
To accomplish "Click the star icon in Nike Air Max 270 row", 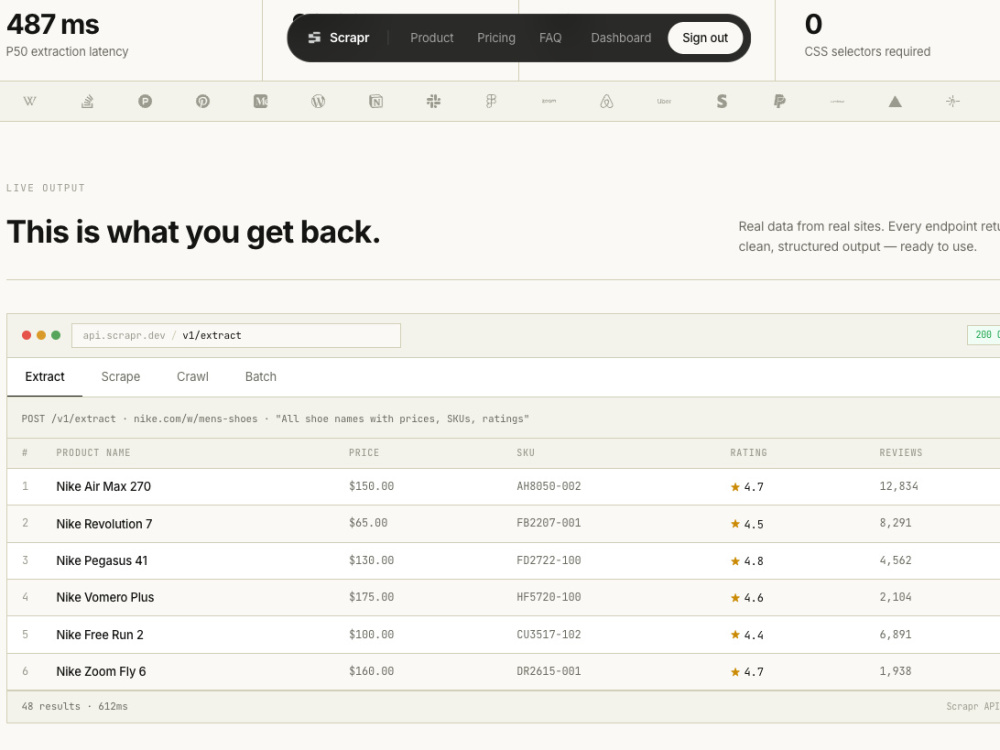I will [x=735, y=487].
